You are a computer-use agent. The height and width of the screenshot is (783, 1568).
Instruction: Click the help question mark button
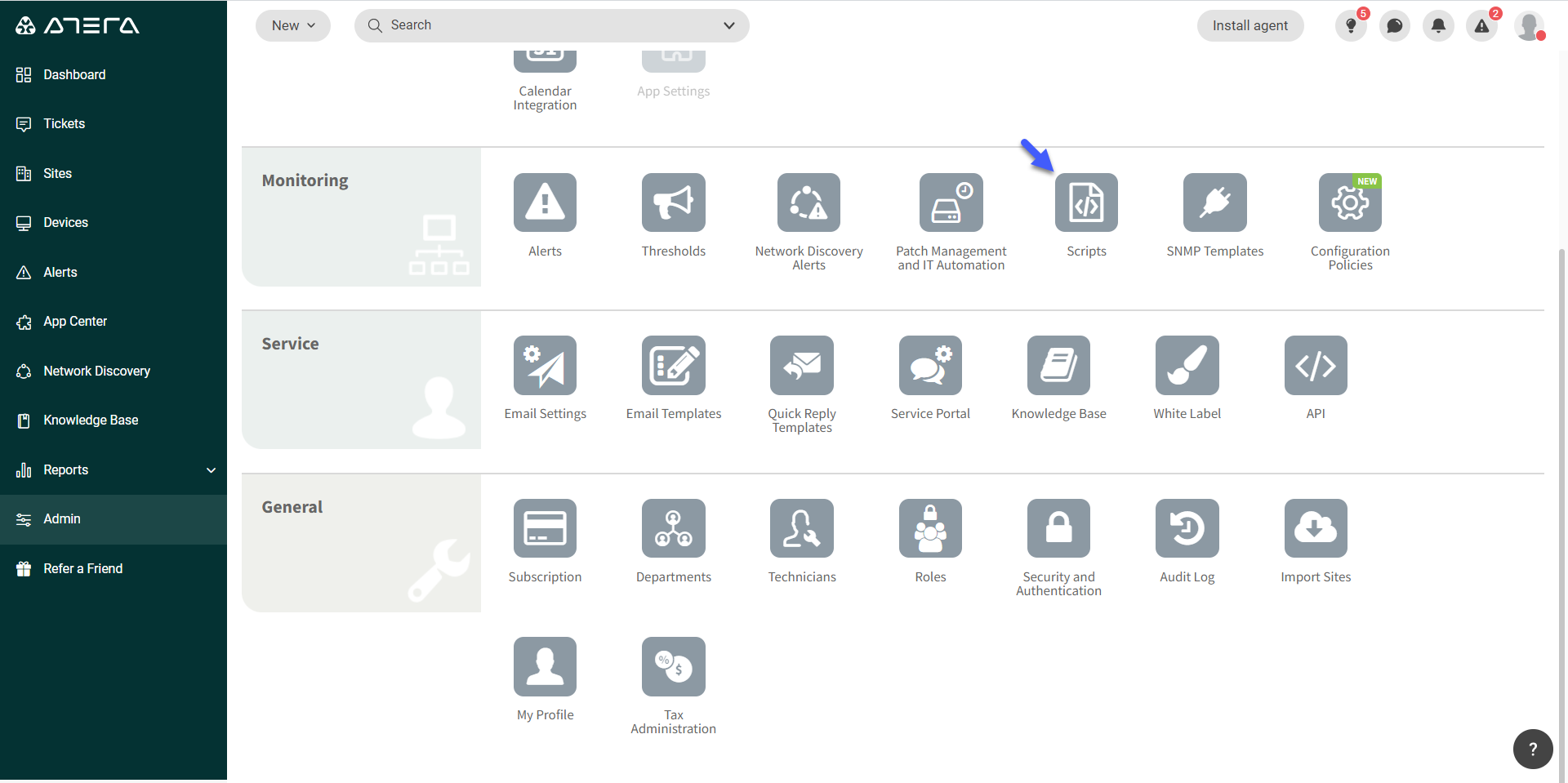[1532, 749]
